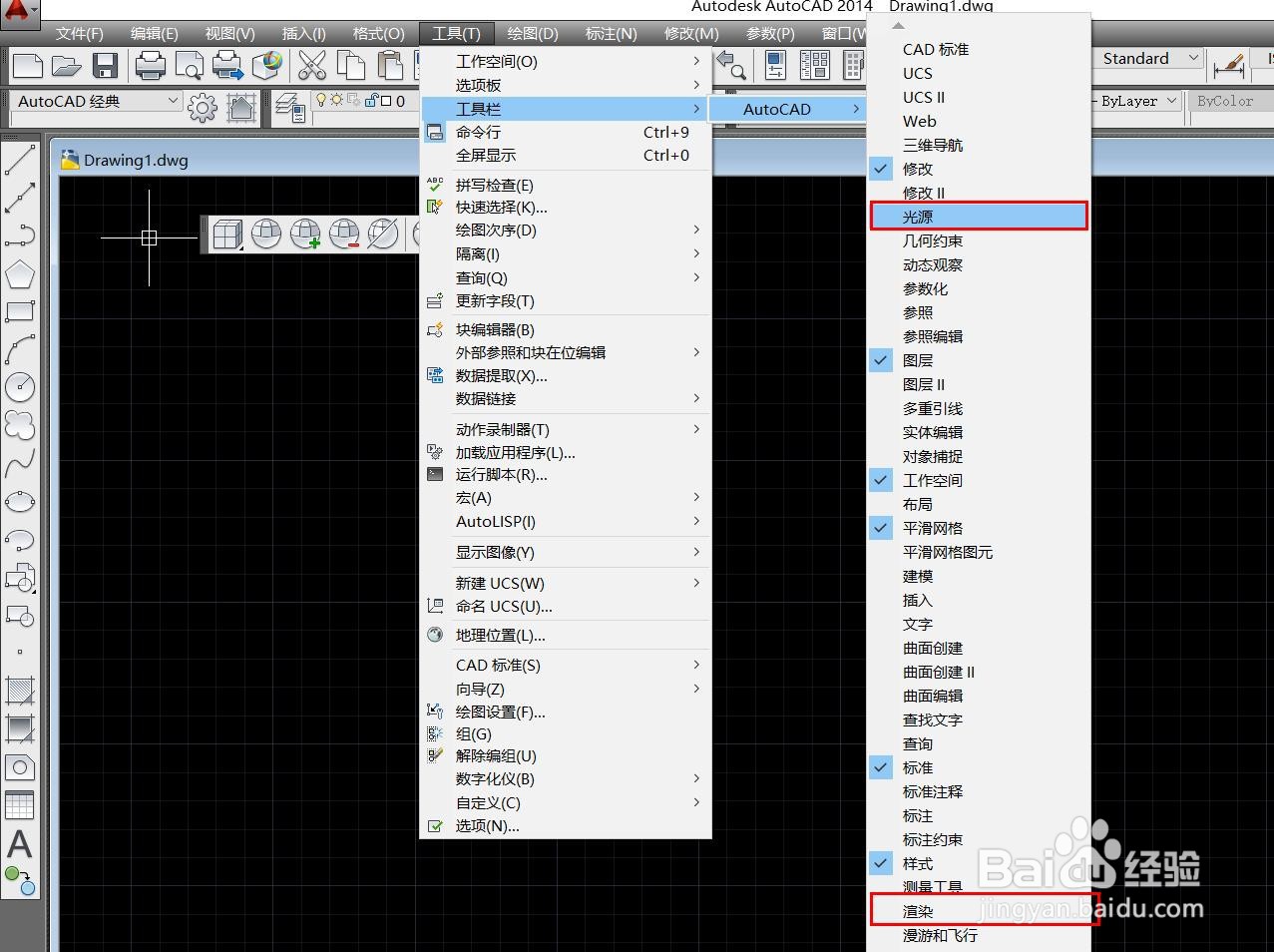Screen dimensions: 1274x952
Task: Click the scroll-up arrow atop toolbar list
Action: 898,25
